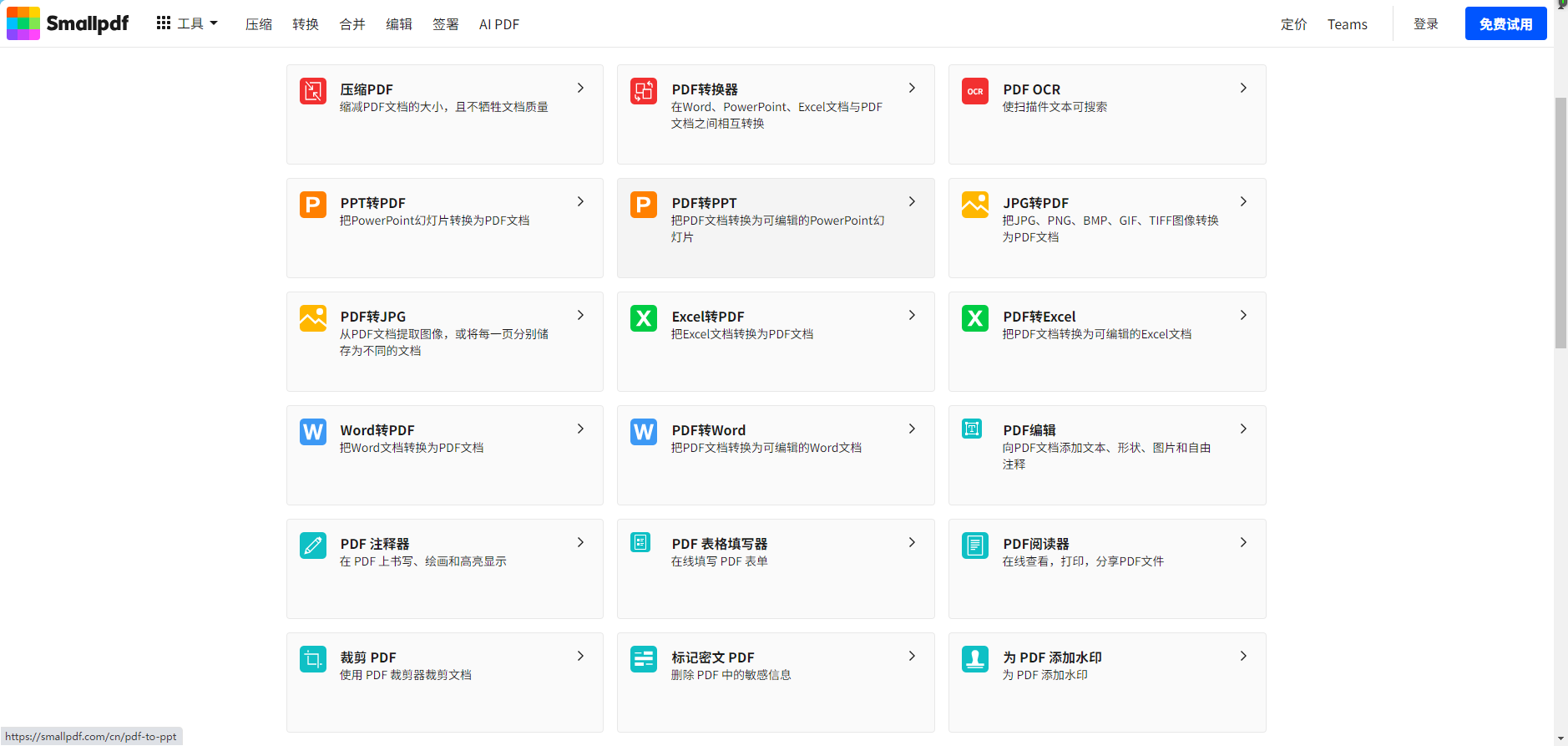Viewport: 1568px width, 746px height.
Task: Click the 免费试用 button
Action: (x=1505, y=23)
